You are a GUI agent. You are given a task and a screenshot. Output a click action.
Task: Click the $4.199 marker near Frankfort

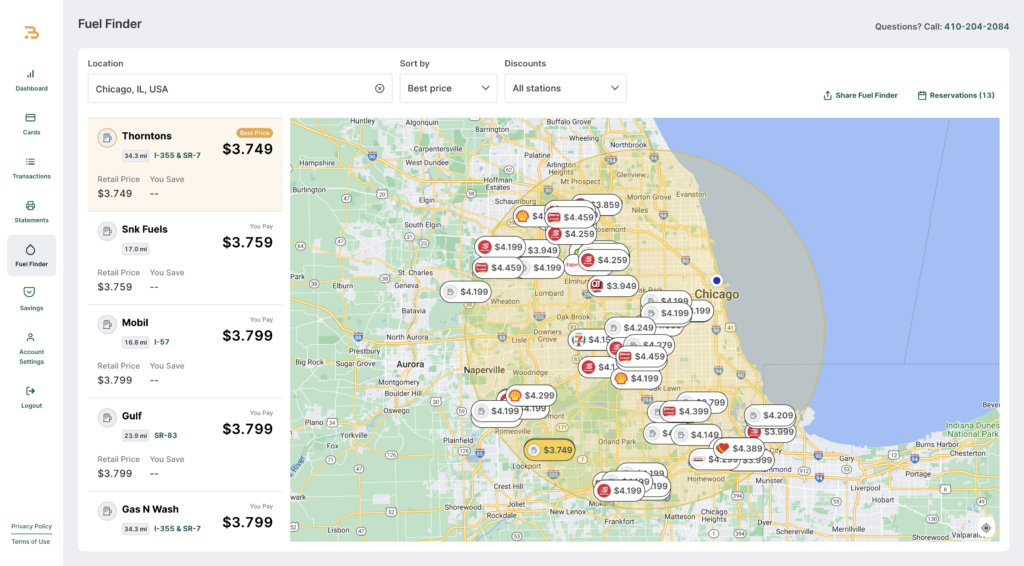[620, 490]
